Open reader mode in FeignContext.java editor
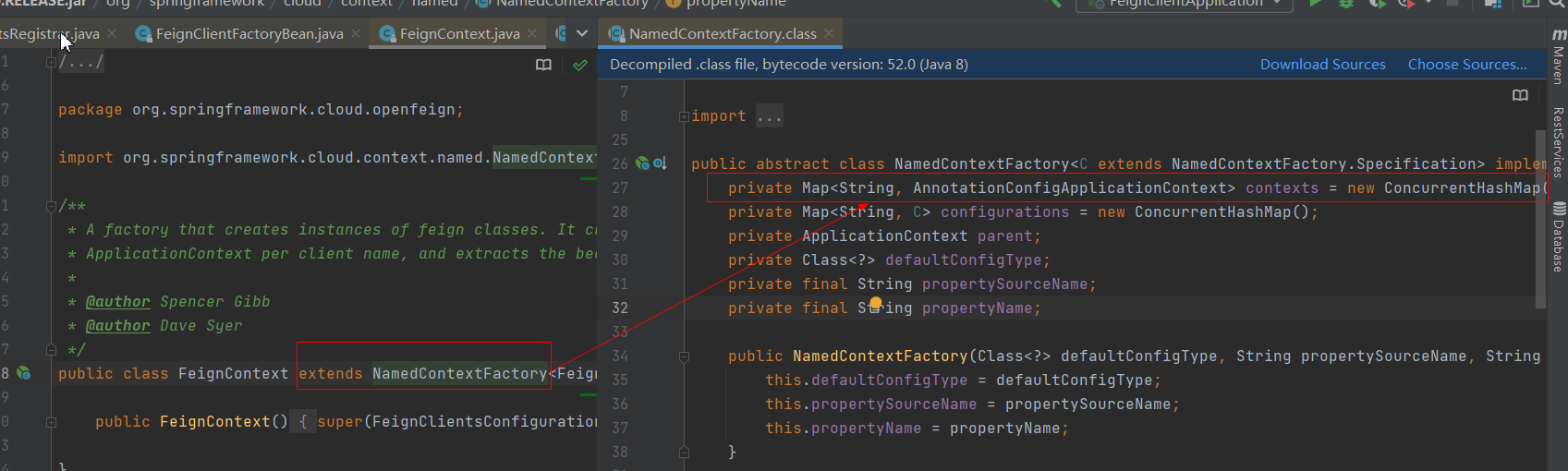The height and width of the screenshot is (471, 1568). click(543, 65)
